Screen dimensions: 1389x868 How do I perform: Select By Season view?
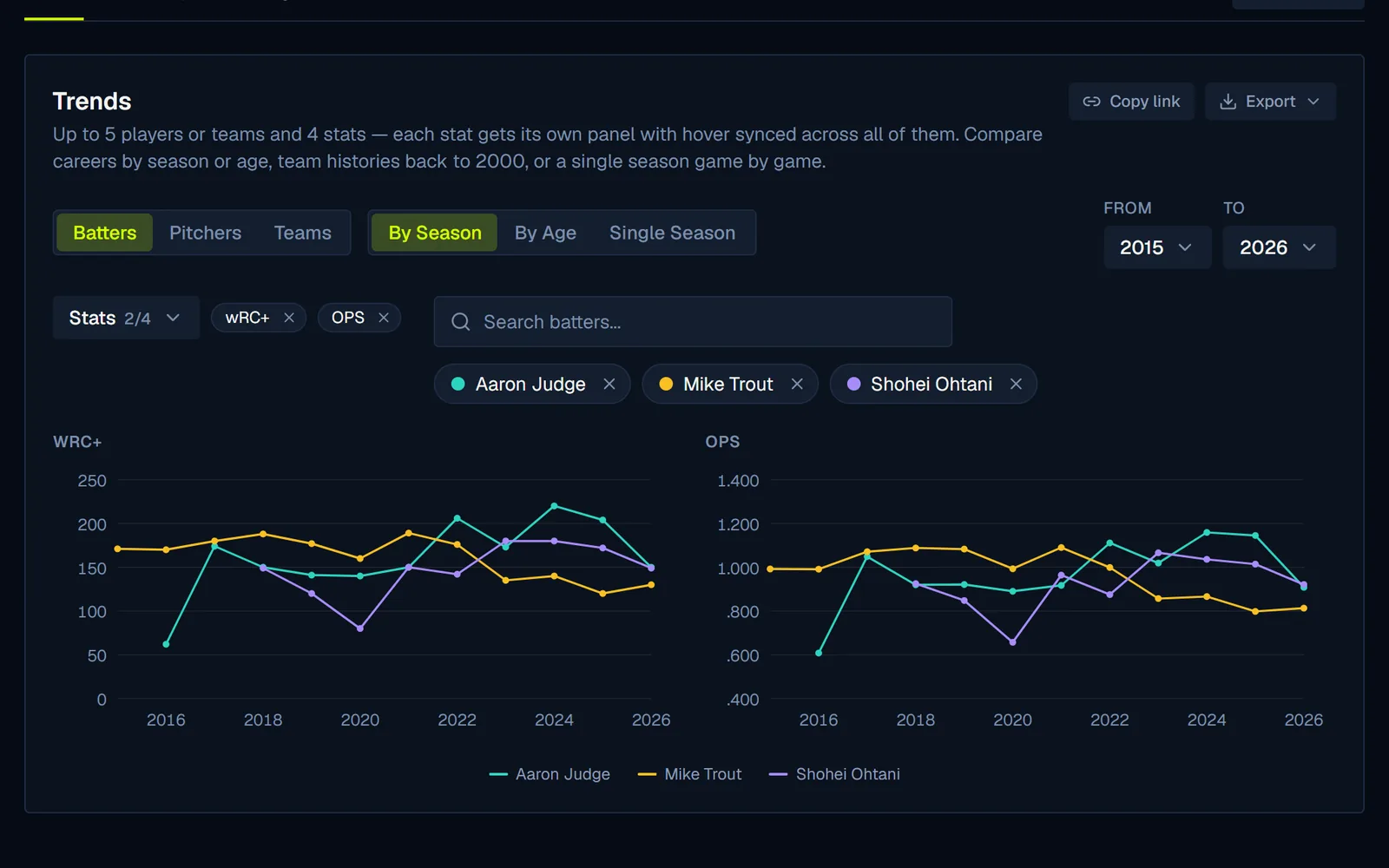tap(435, 233)
